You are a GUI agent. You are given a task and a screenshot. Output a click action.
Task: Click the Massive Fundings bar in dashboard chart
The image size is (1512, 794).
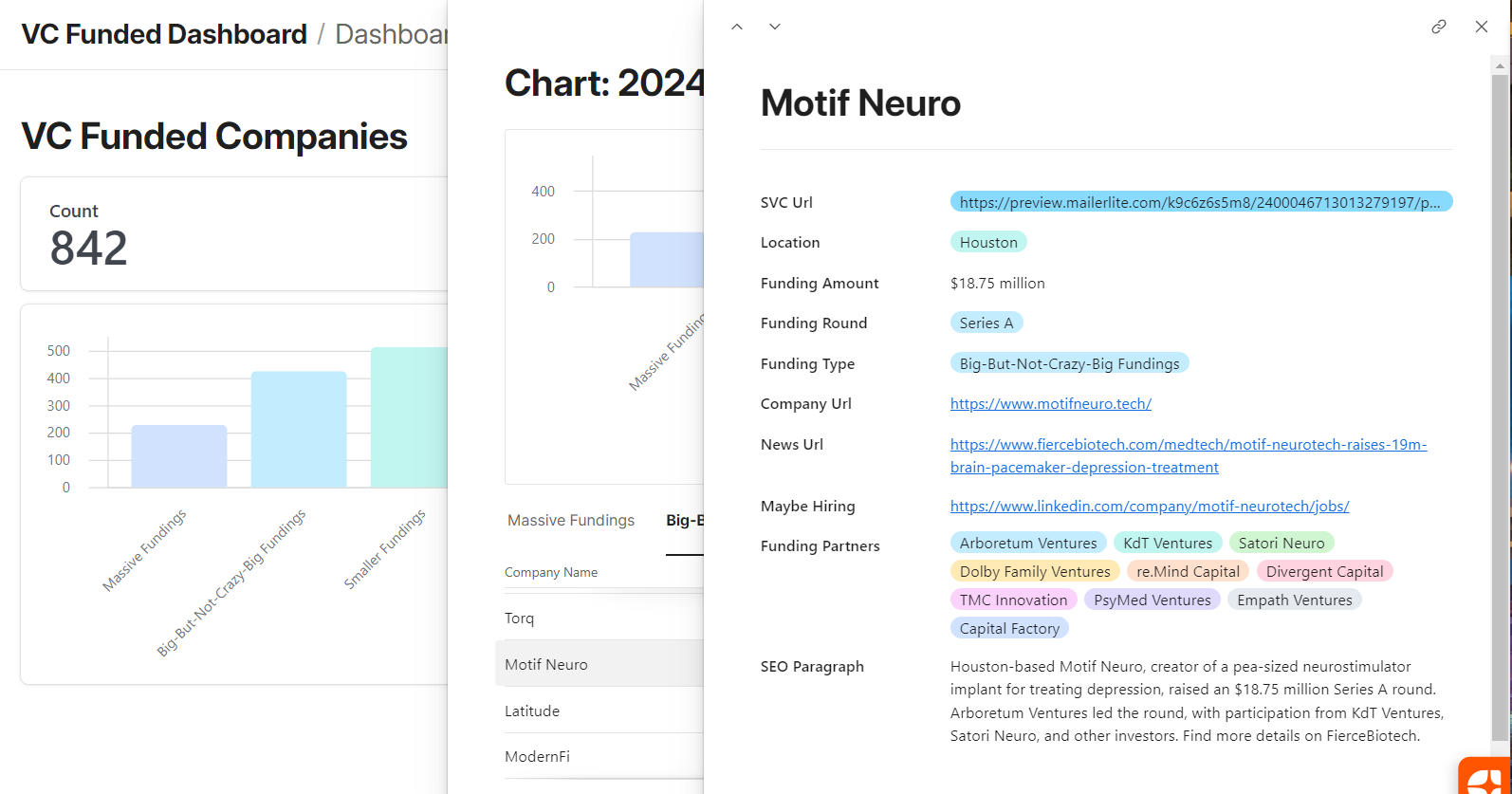(x=179, y=456)
